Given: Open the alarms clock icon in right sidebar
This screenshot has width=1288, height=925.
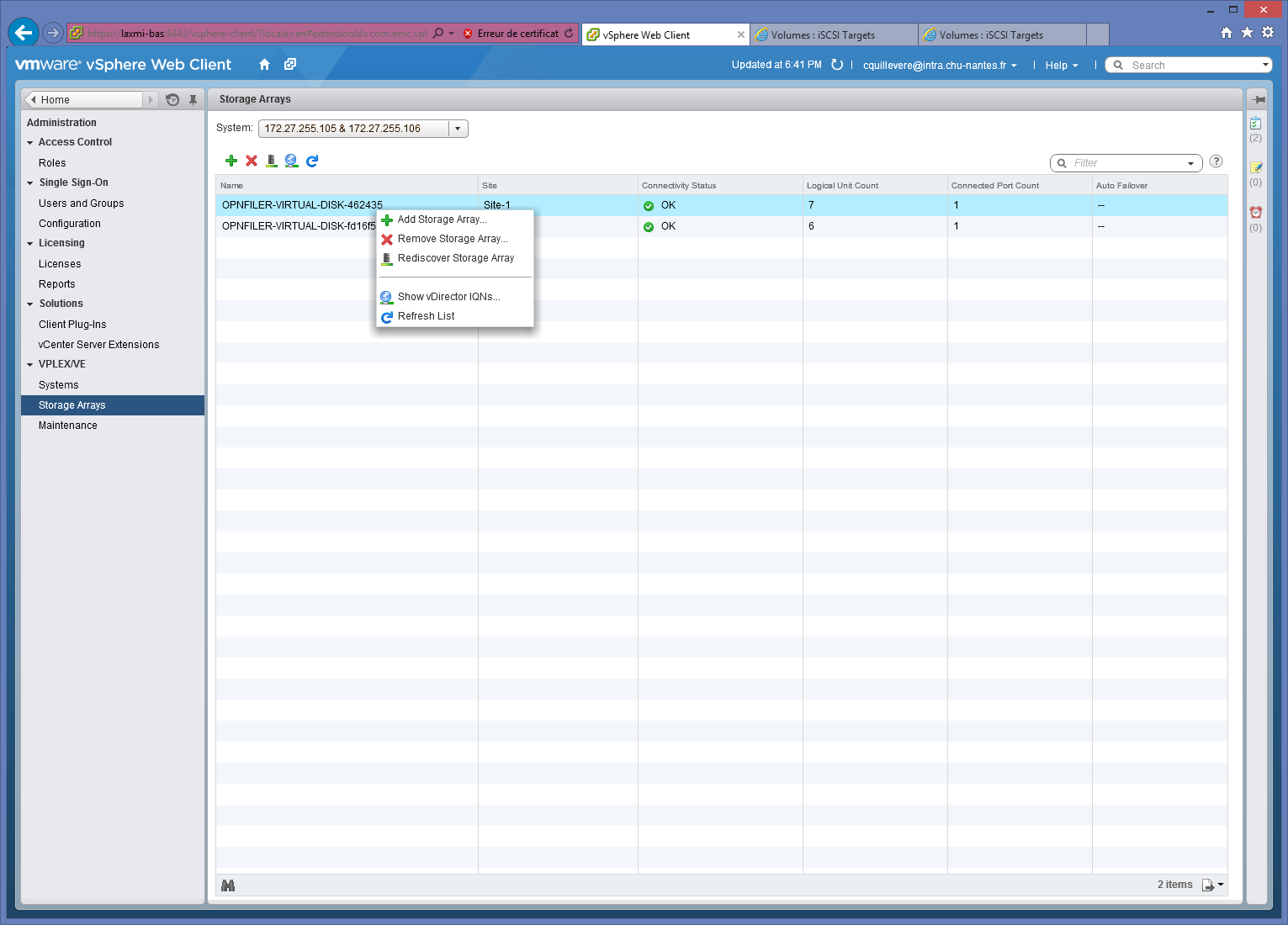Looking at the screenshot, I should (1255, 213).
